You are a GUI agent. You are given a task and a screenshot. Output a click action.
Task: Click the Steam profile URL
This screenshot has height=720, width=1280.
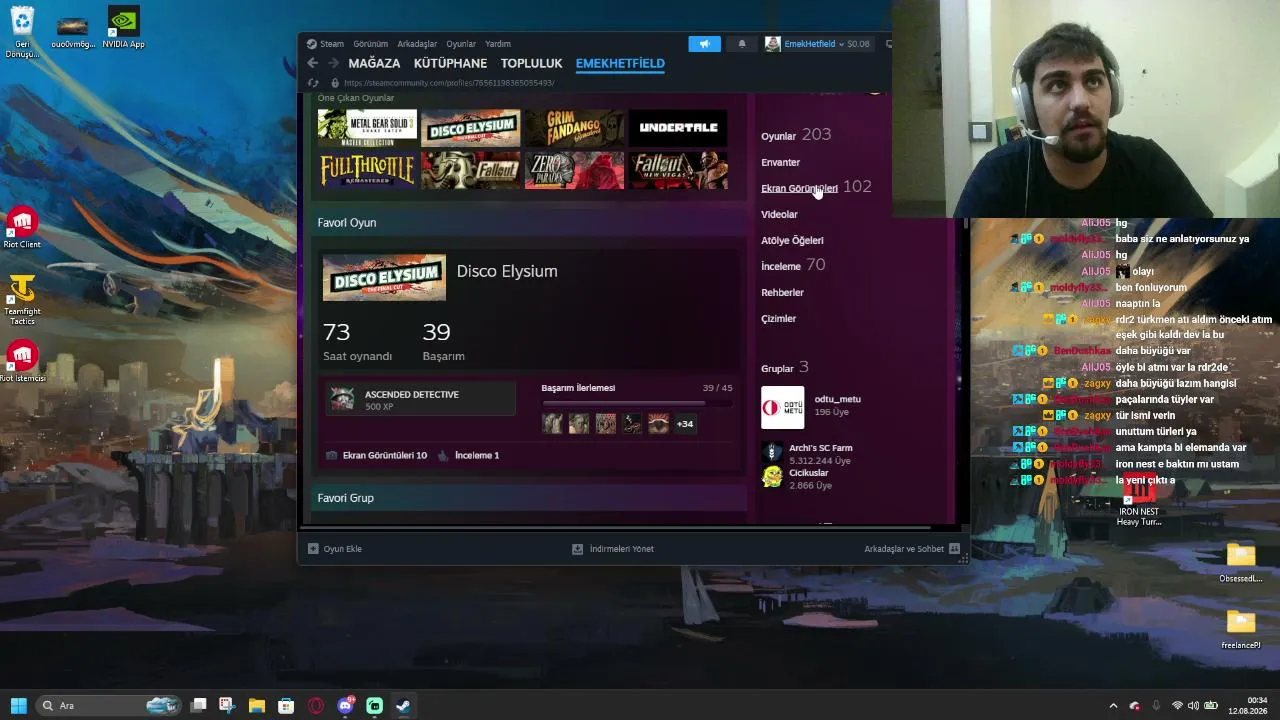(449, 83)
